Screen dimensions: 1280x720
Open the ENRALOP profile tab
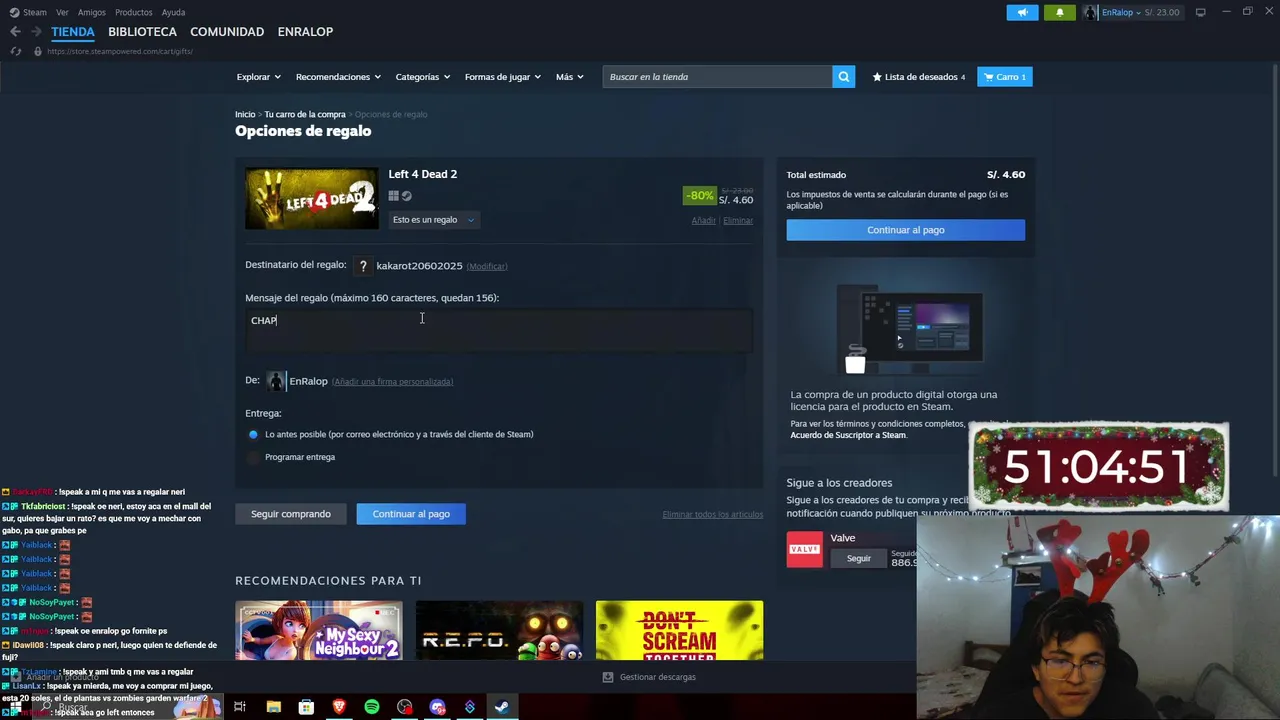click(x=305, y=32)
